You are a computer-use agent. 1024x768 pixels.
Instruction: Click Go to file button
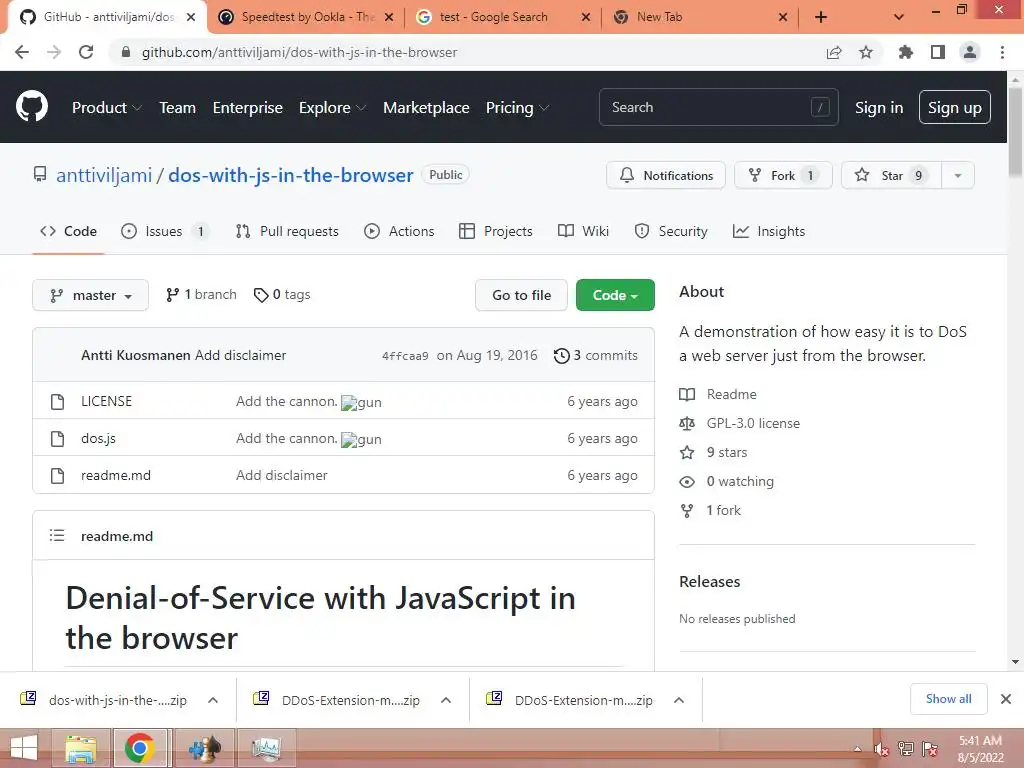(521, 295)
